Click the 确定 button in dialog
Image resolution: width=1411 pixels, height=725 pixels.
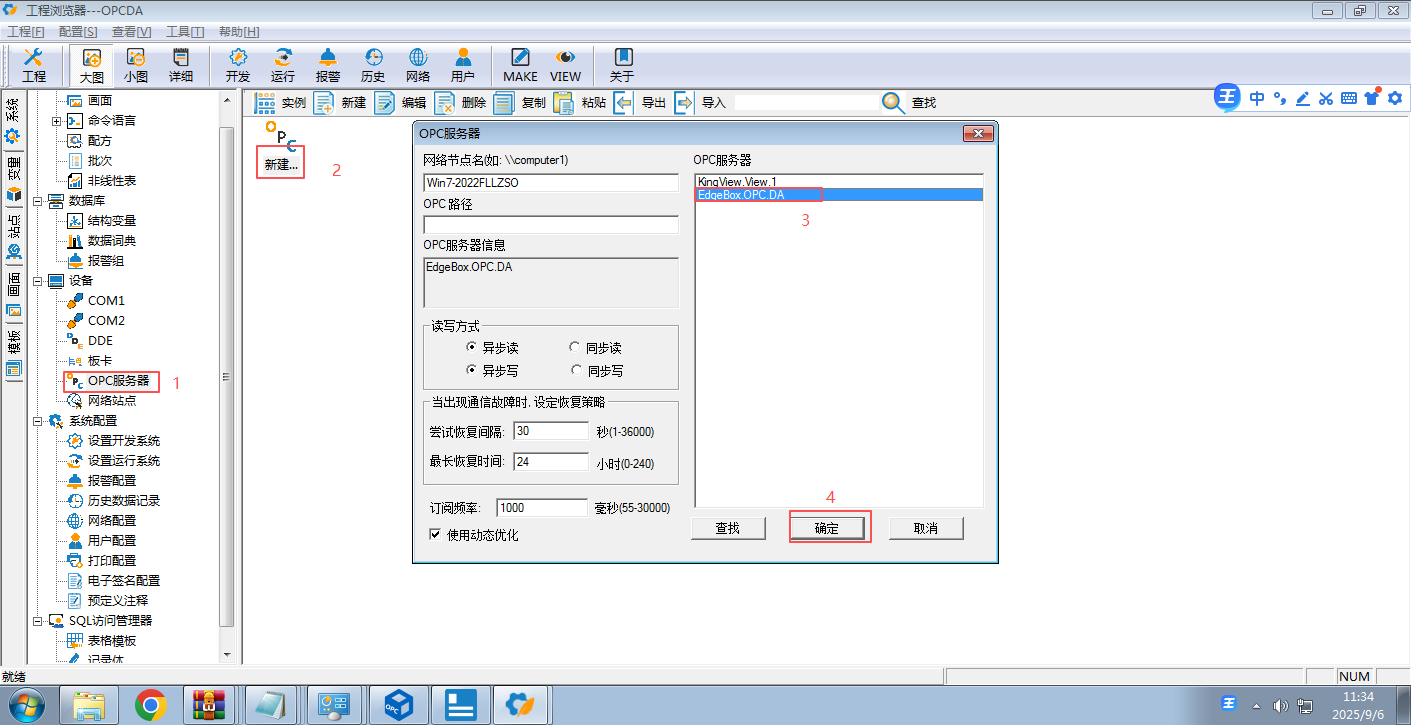click(827, 528)
